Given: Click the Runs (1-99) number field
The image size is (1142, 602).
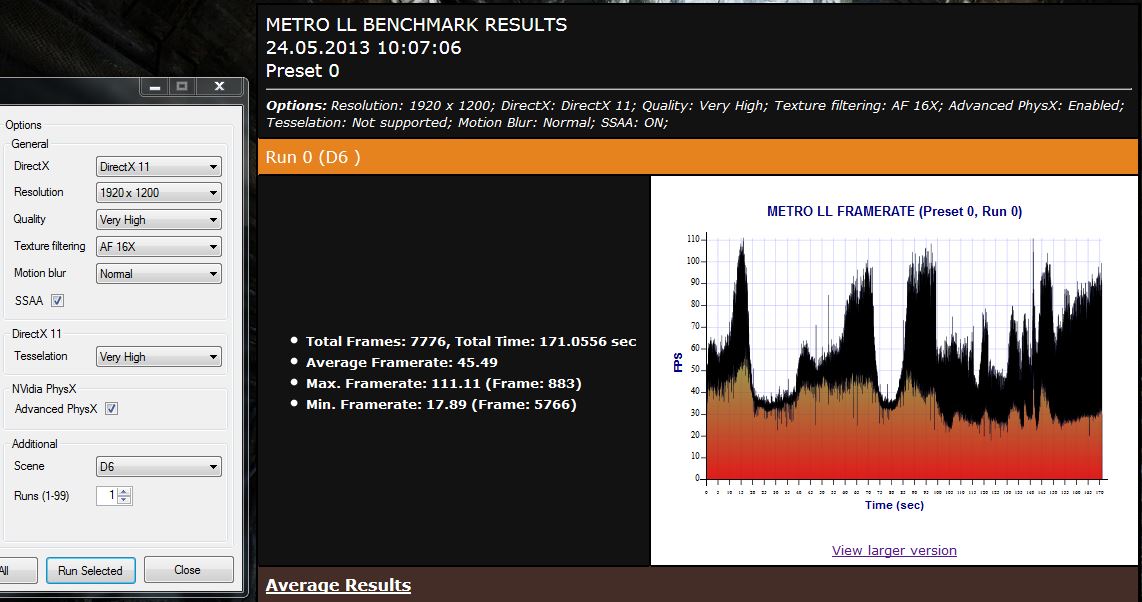Looking at the screenshot, I should (x=107, y=496).
